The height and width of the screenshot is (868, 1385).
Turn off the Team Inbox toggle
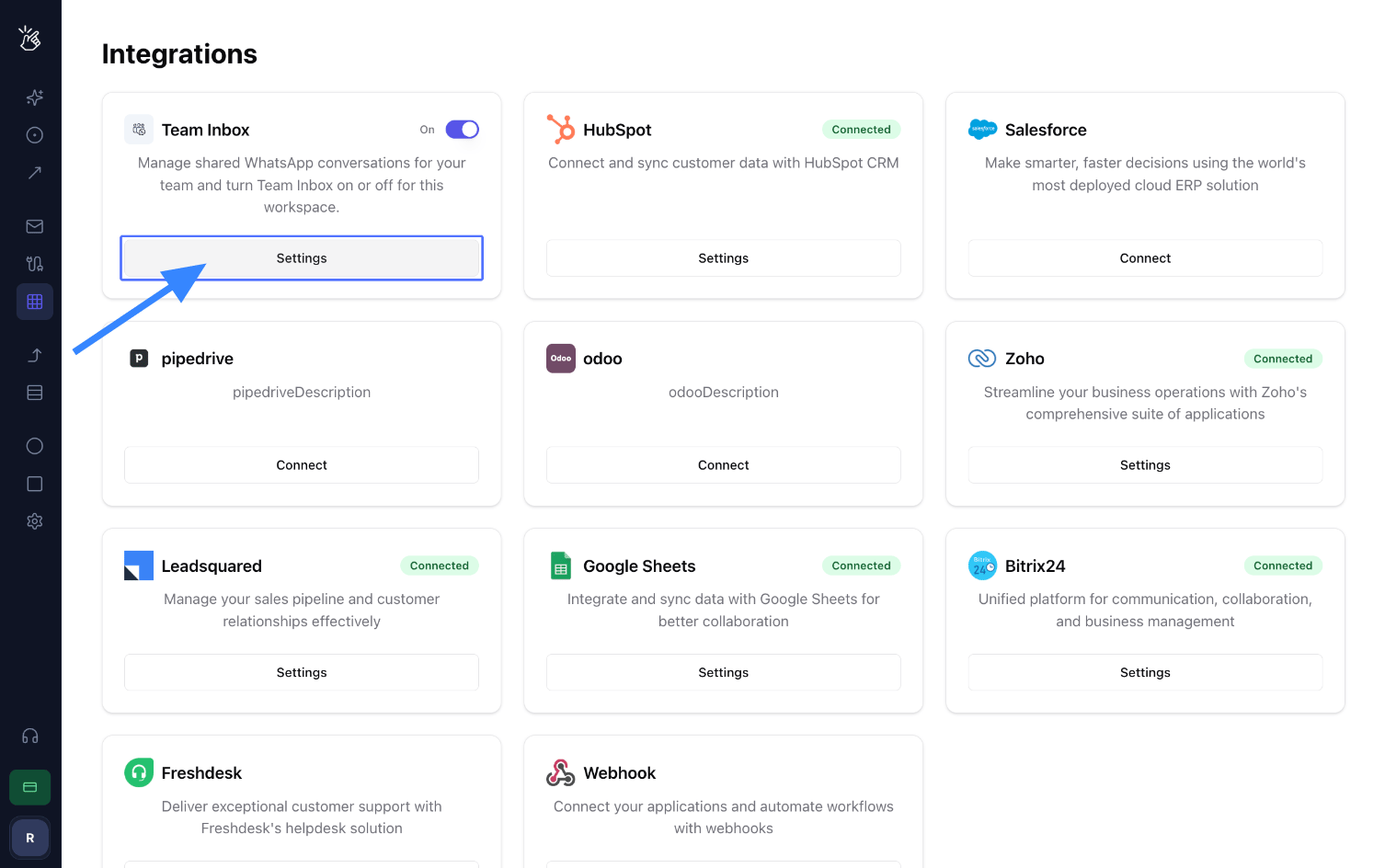click(x=463, y=130)
